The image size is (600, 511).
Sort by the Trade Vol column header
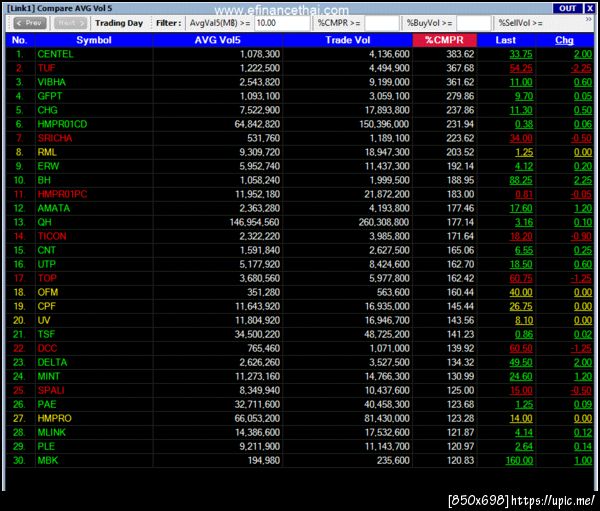[x=347, y=40]
